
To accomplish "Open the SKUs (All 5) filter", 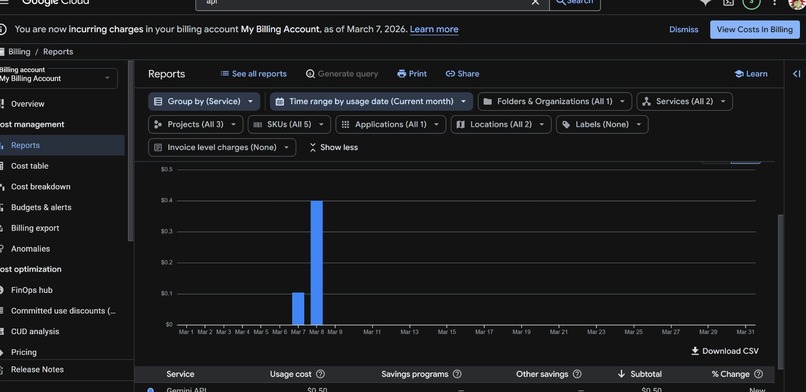I will [289, 124].
